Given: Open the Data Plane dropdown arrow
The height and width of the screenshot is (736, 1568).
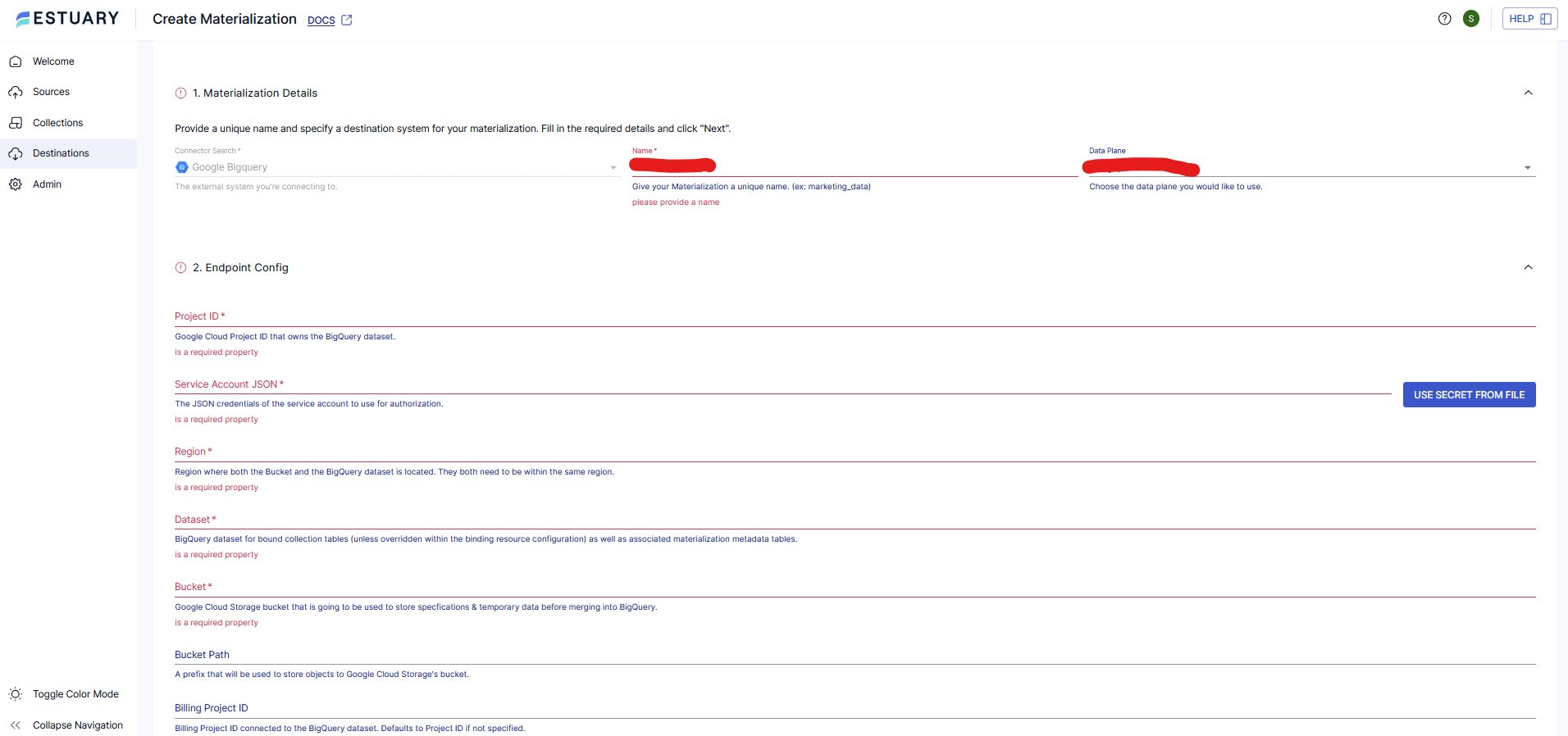Looking at the screenshot, I should (1527, 168).
